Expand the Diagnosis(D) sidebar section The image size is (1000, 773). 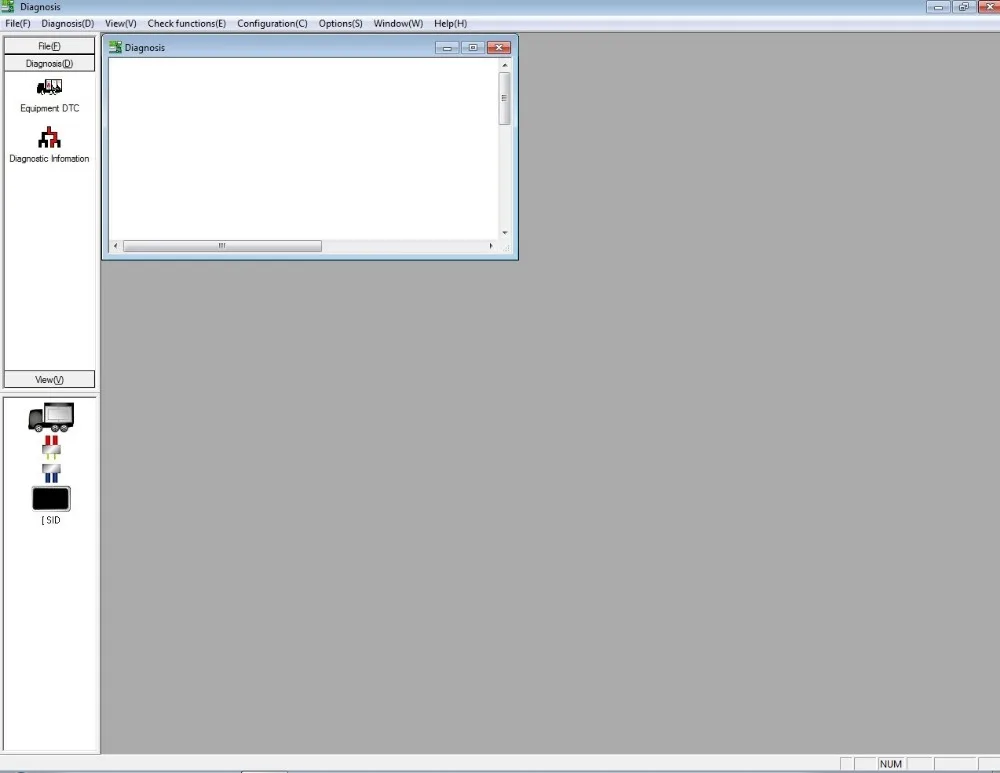click(49, 63)
